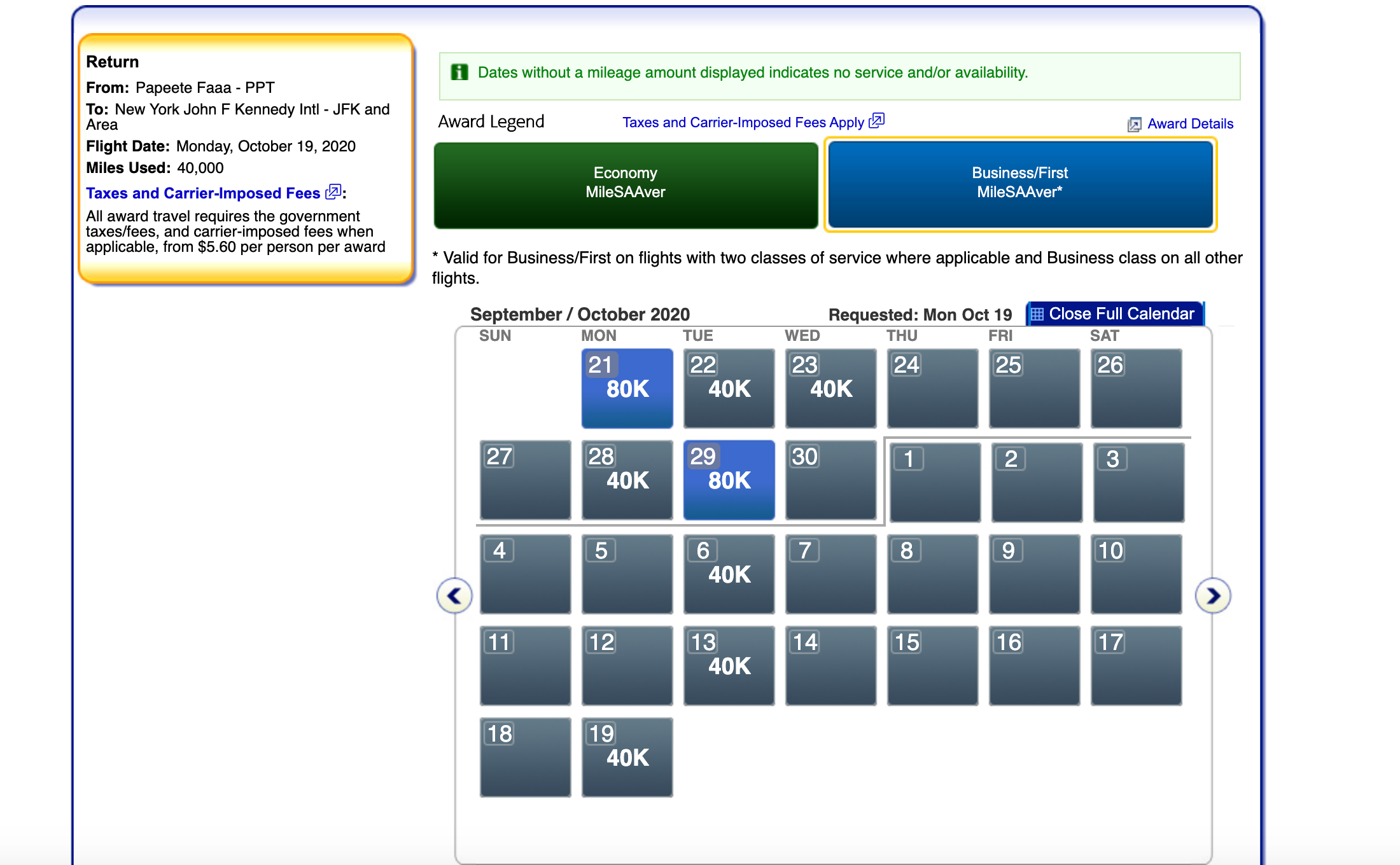
Task: Click the next month arrow icon
Action: click(1213, 596)
